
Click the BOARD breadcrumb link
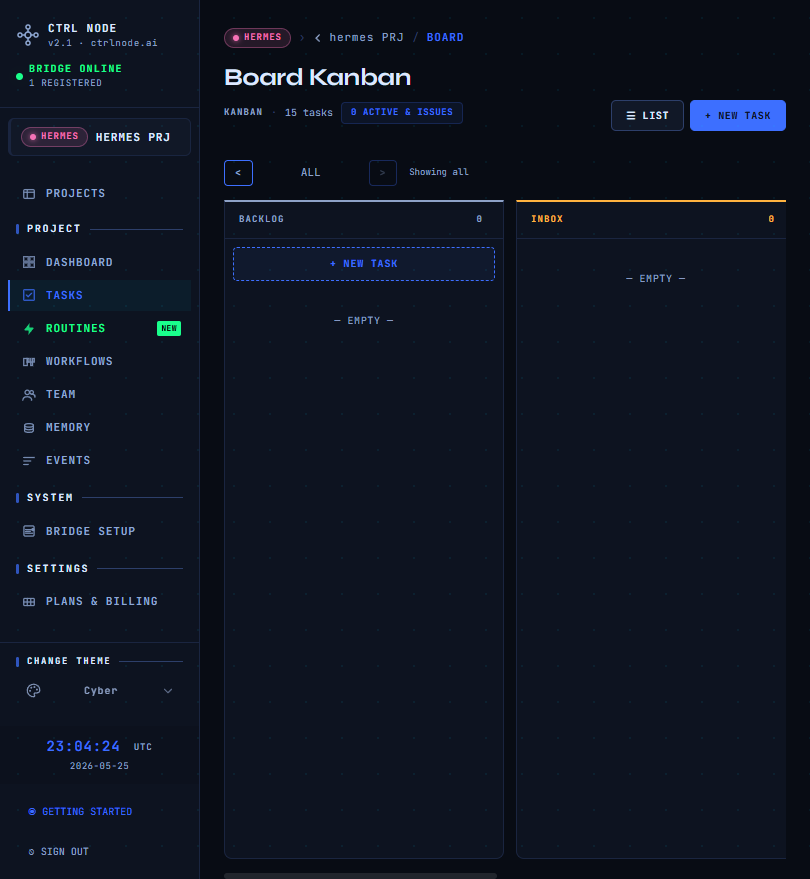click(x=445, y=38)
